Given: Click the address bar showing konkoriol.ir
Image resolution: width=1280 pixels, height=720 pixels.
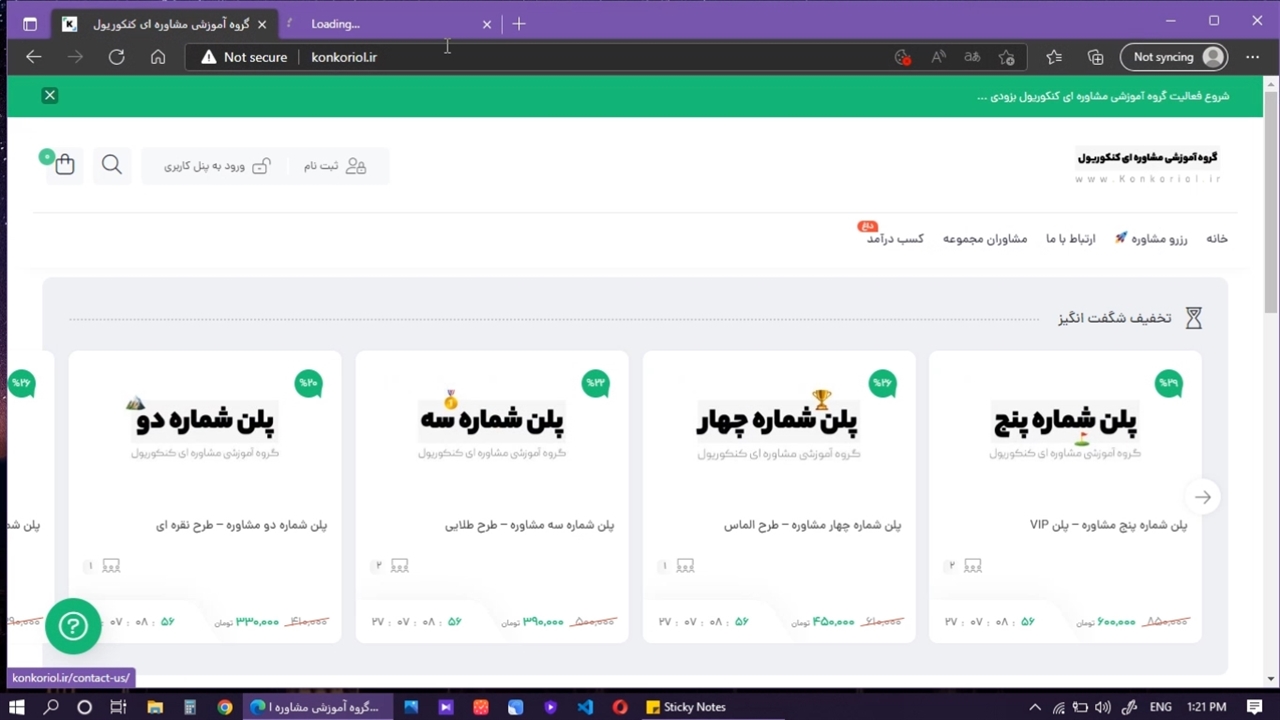Looking at the screenshot, I should pyautogui.click(x=600, y=57).
